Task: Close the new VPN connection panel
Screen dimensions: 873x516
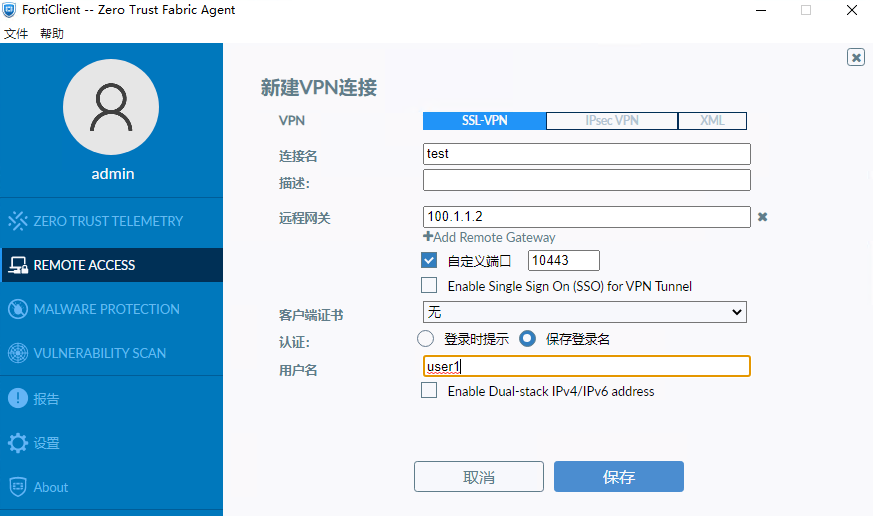Action: tap(856, 57)
